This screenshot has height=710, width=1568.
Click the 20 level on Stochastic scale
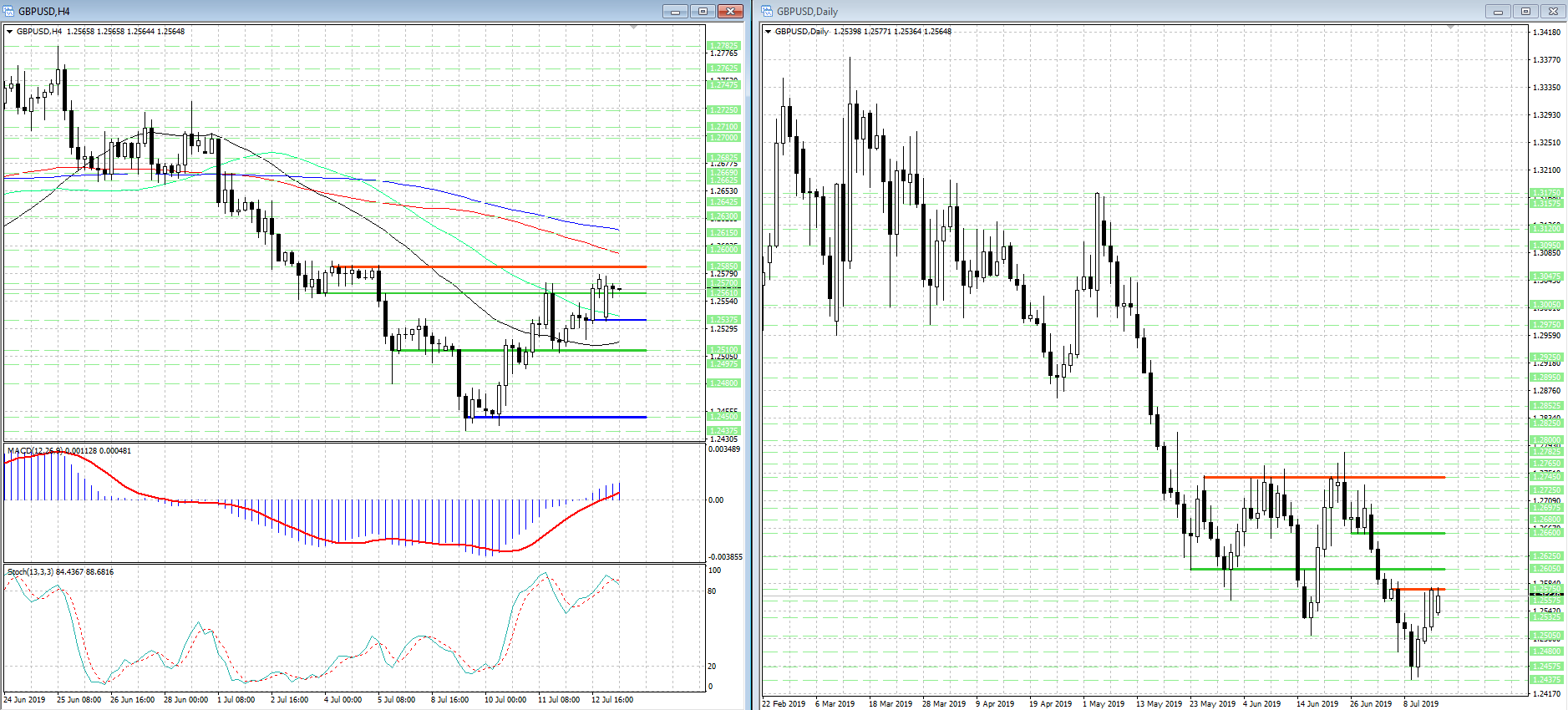click(712, 667)
